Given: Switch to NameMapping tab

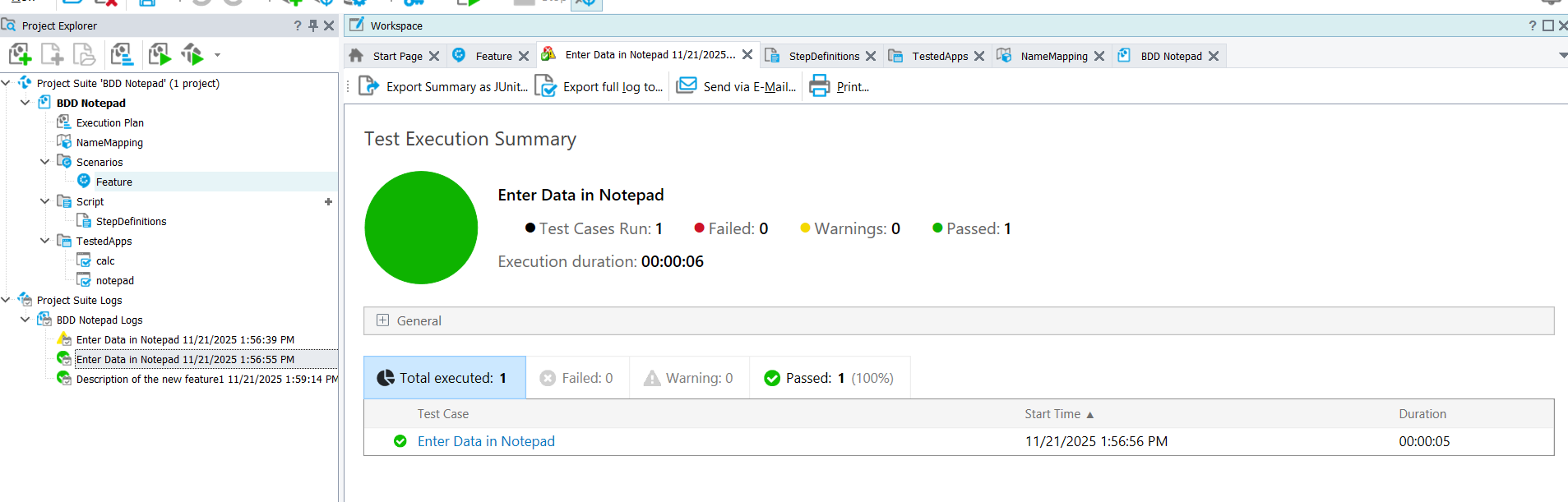Looking at the screenshot, I should click(1054, 56).
